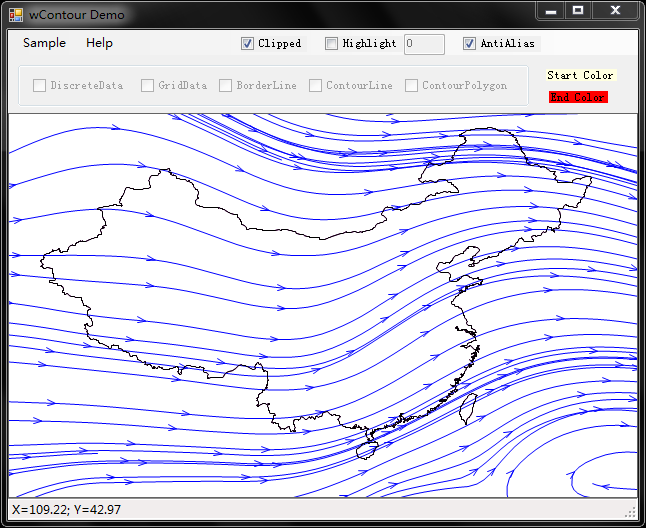Close the wContour Demo window

[x=615, y=10]
